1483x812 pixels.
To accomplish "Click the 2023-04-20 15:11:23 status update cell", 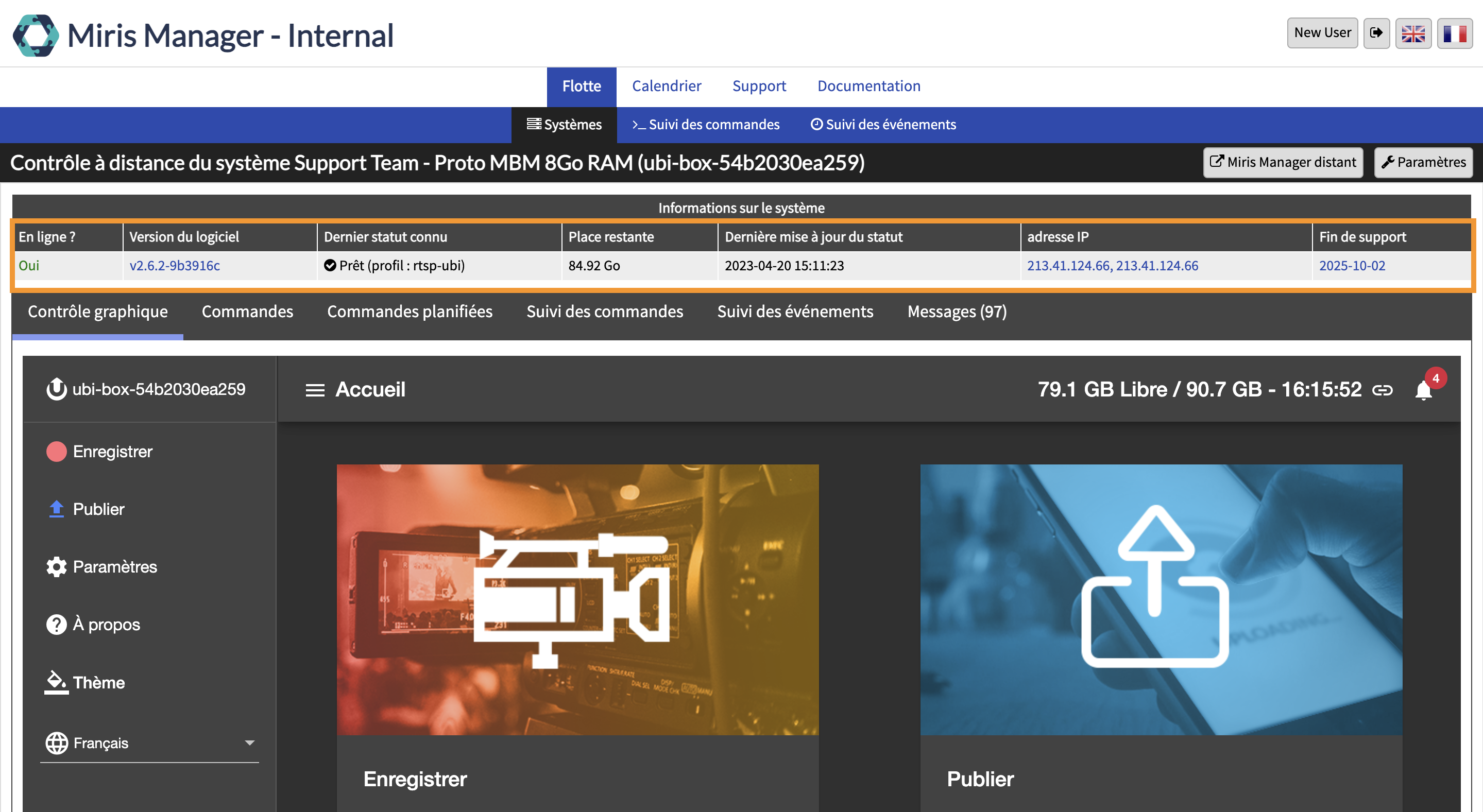I will tap(870, 265).
